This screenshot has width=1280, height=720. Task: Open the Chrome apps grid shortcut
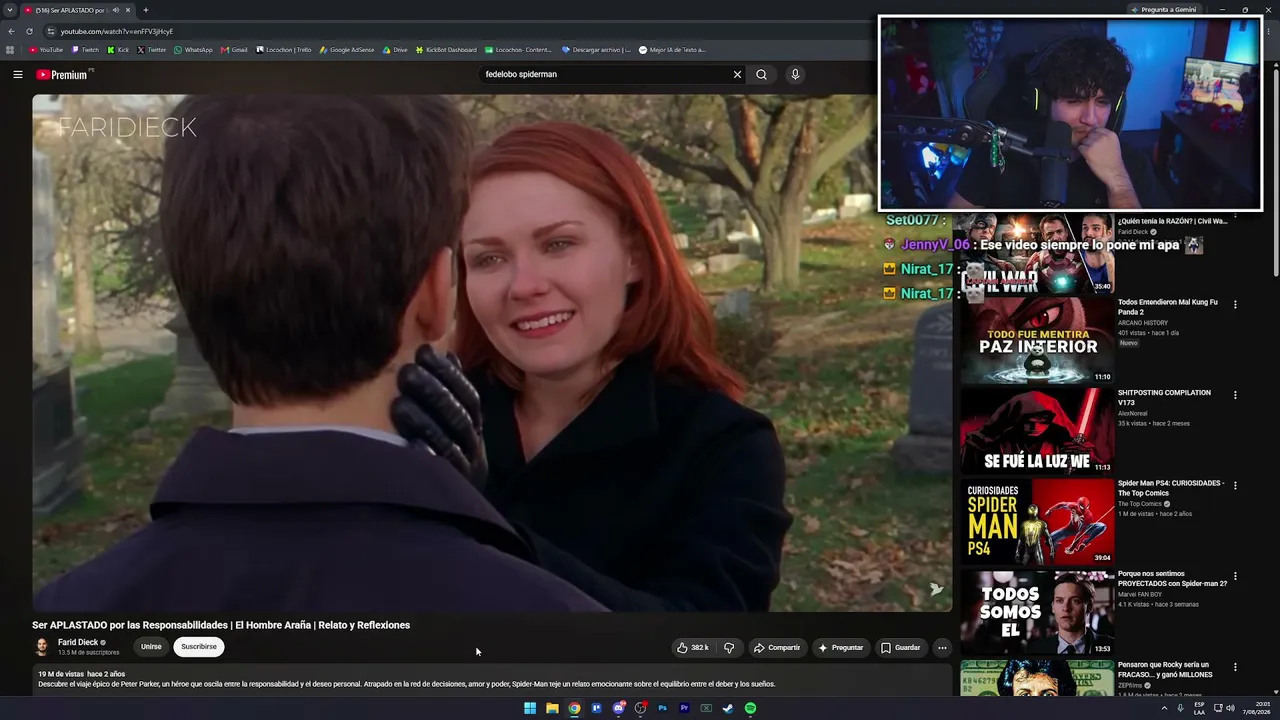pos(10,50)
